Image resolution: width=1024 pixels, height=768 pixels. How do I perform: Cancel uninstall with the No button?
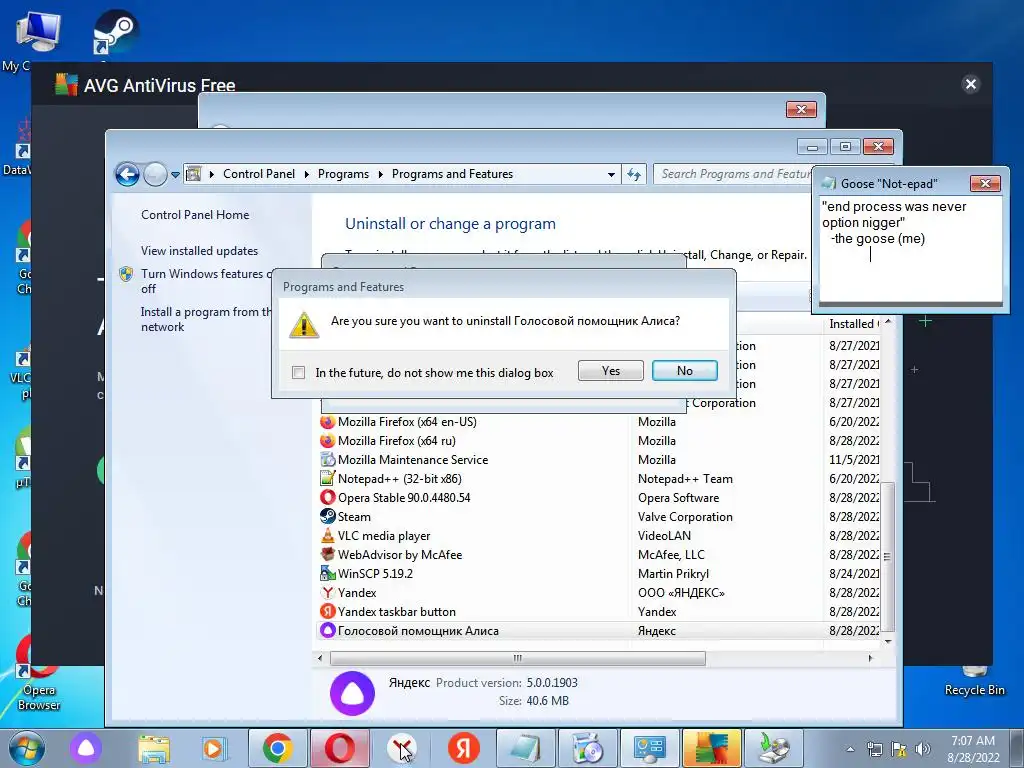tap(684, 371)
